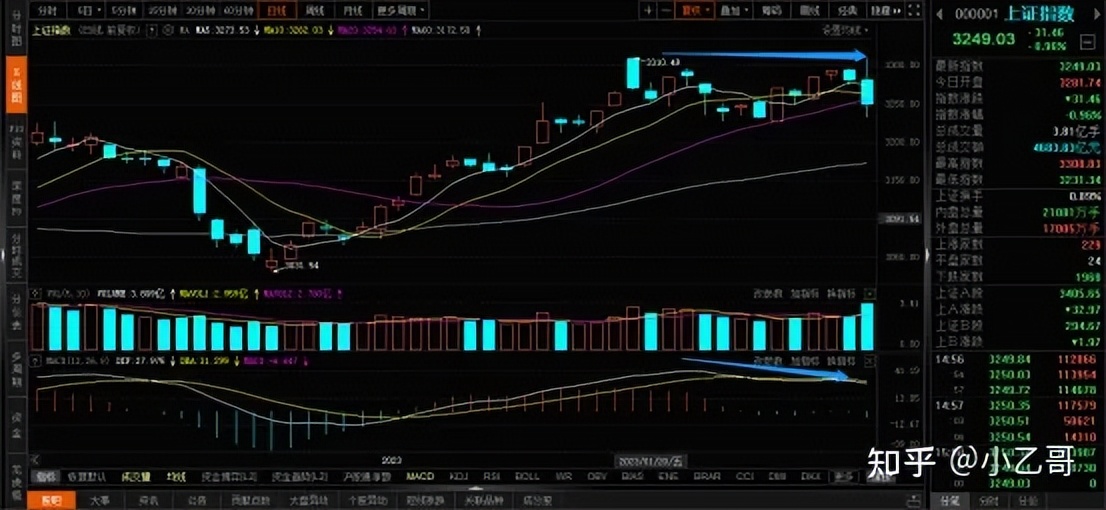
Task: Select the OBV indicator tab
Action: (x=597, y=477)
